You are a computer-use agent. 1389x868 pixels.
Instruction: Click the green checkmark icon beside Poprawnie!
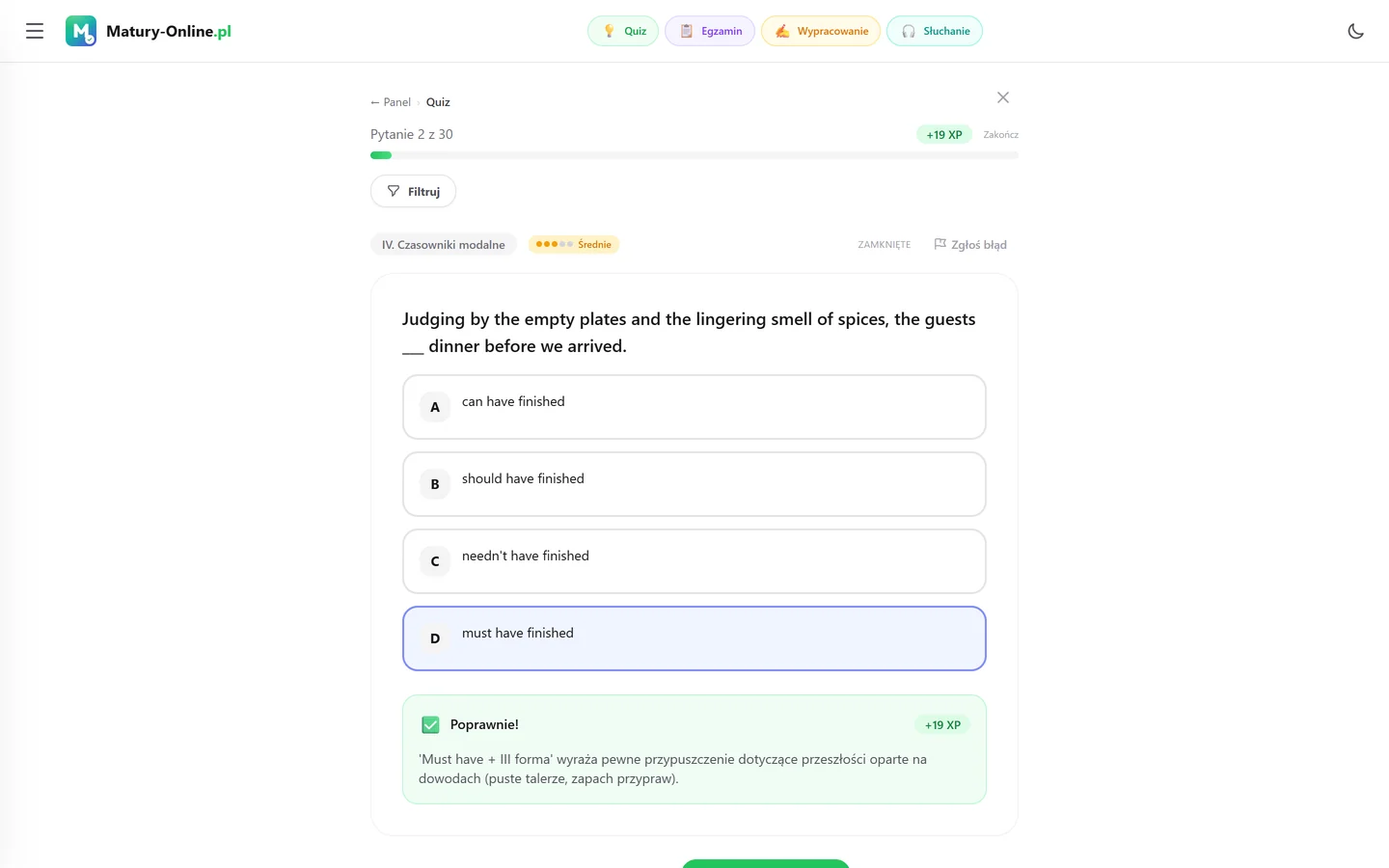[430, 724]
